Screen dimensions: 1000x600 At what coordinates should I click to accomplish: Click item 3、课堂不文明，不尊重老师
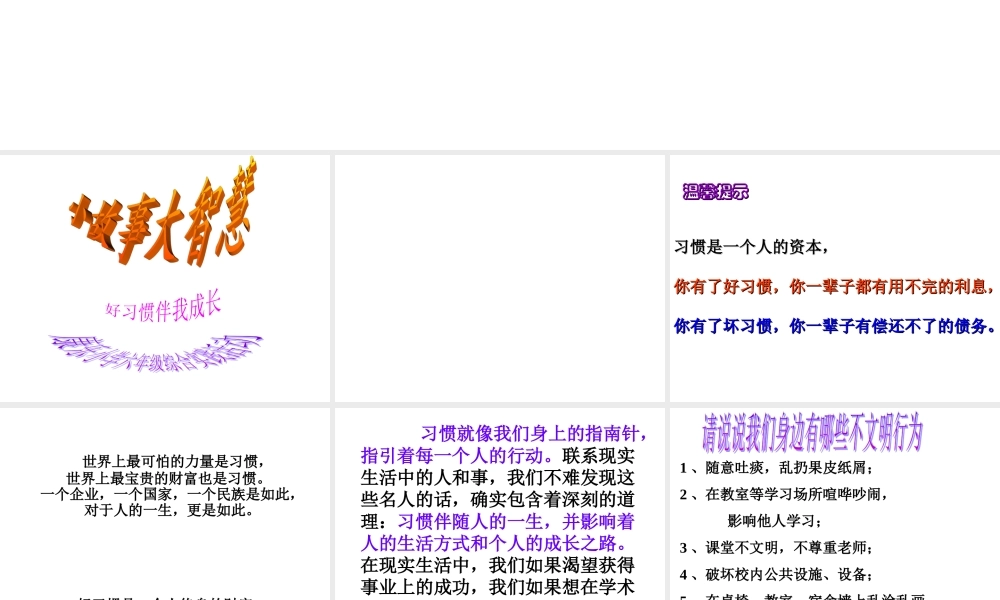pyautogui.click(x=776, y=548)
